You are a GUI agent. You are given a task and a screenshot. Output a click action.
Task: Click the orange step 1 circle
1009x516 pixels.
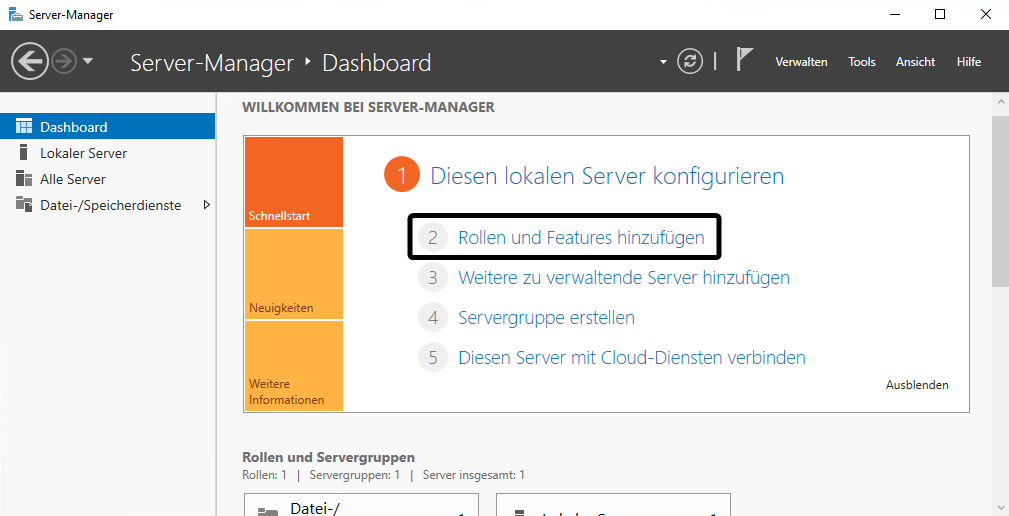(402, 175)
